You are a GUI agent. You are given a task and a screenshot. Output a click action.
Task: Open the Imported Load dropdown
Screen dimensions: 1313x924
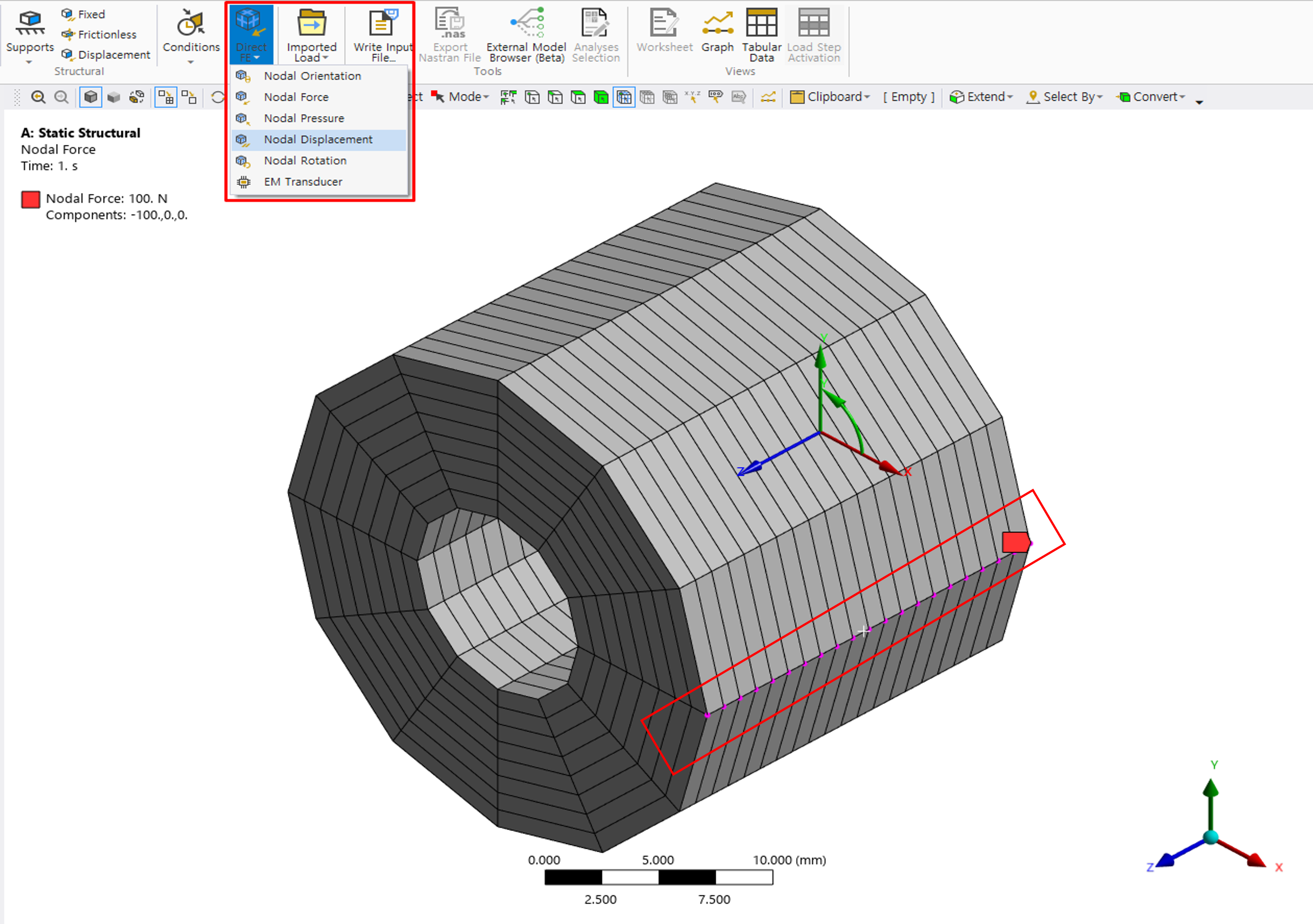coord(311,53)
